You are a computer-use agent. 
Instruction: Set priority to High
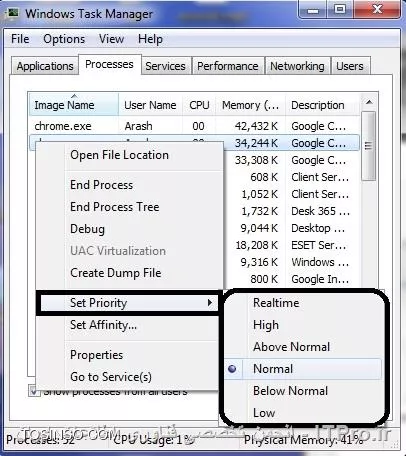click(304, 325)
